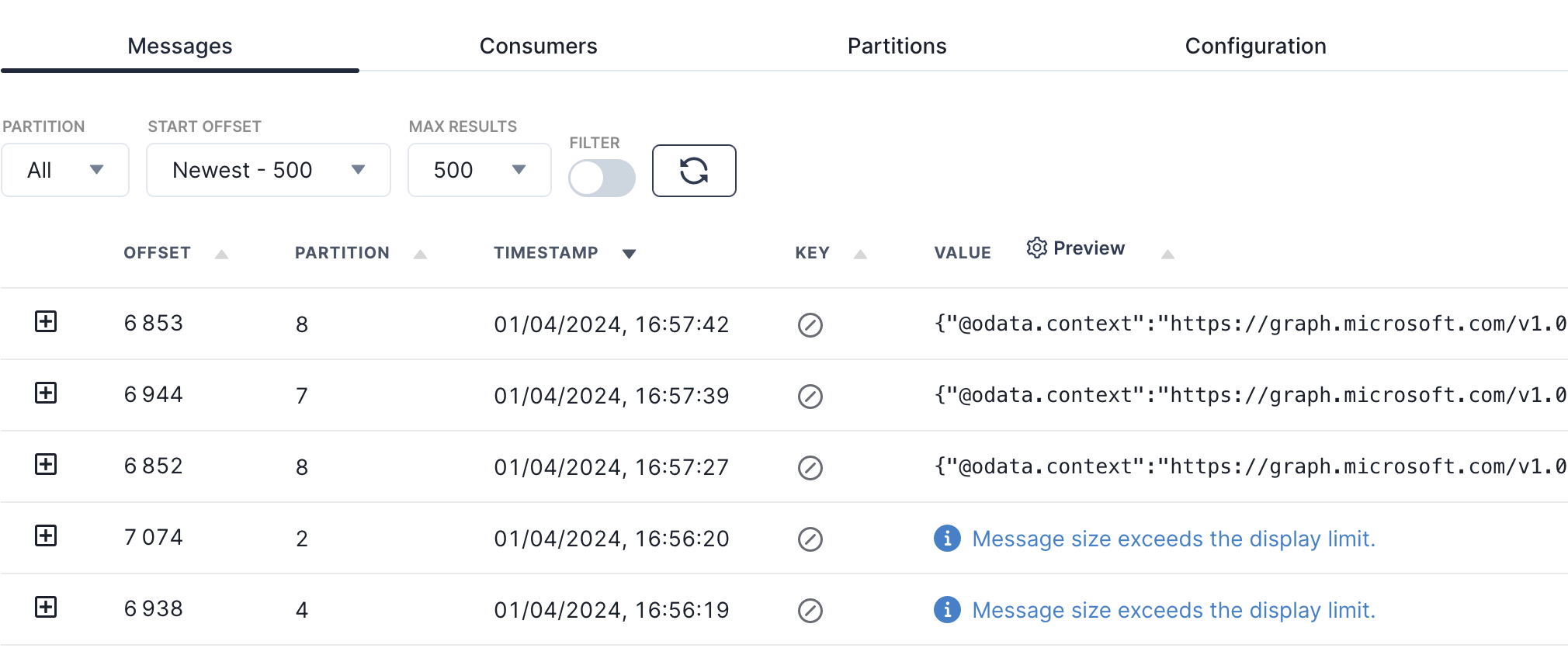Open the Max Results dropdown set to 500
This screenshot has height=648, width=1568.
(480, 170)
